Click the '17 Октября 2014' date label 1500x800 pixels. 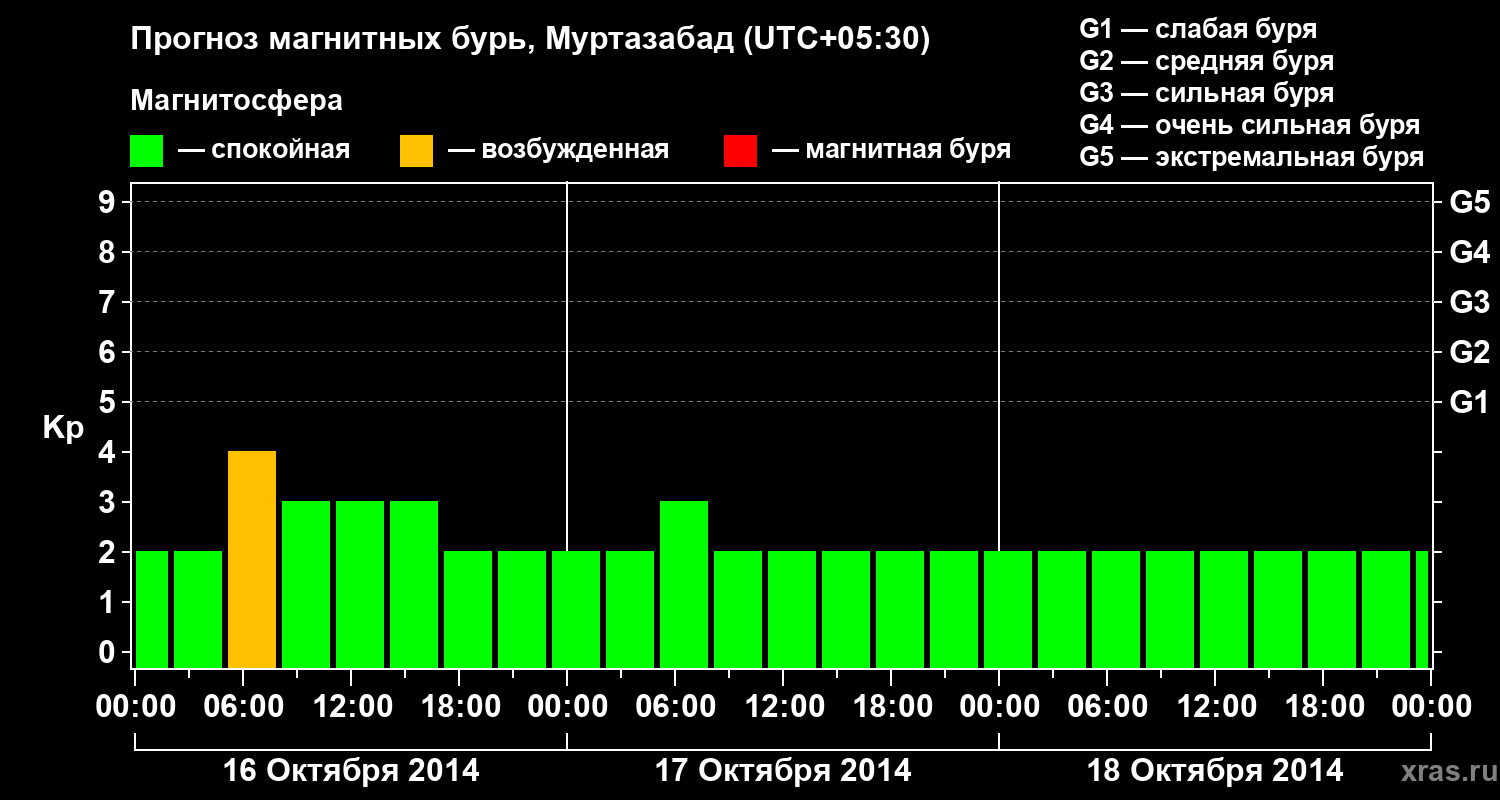point(783,770)
